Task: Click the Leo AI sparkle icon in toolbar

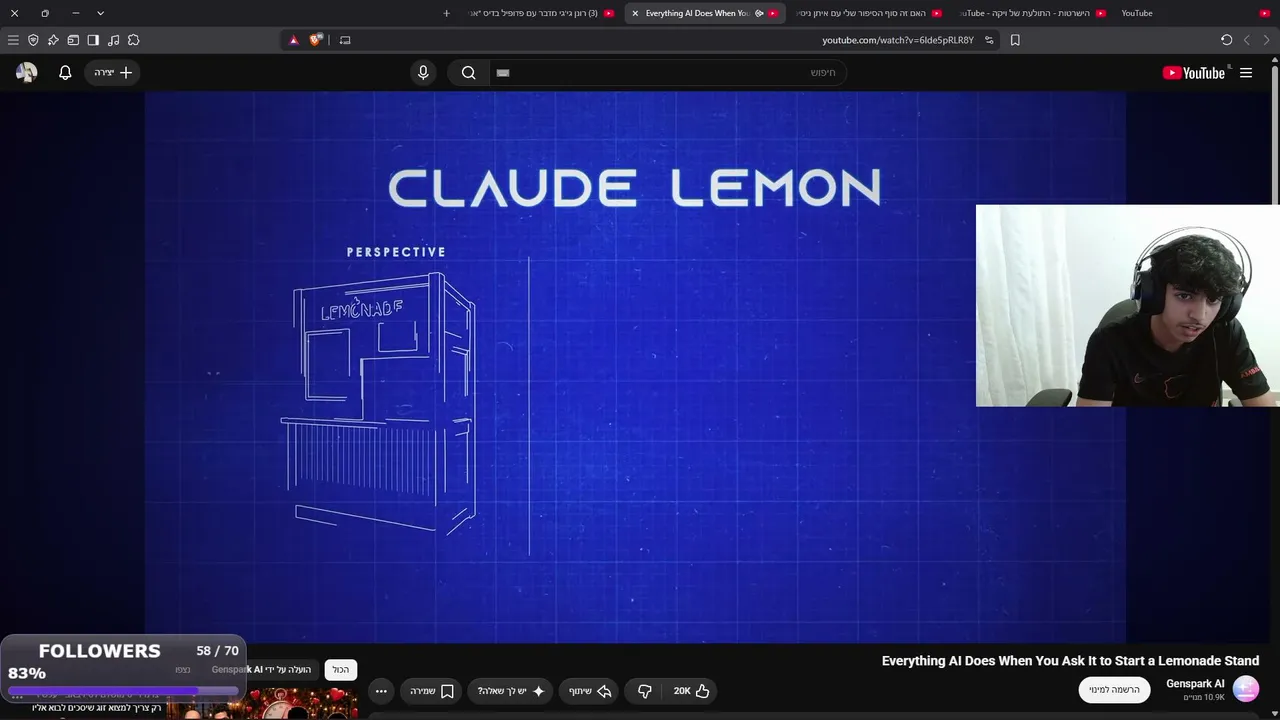Action: tap(53, 40)
